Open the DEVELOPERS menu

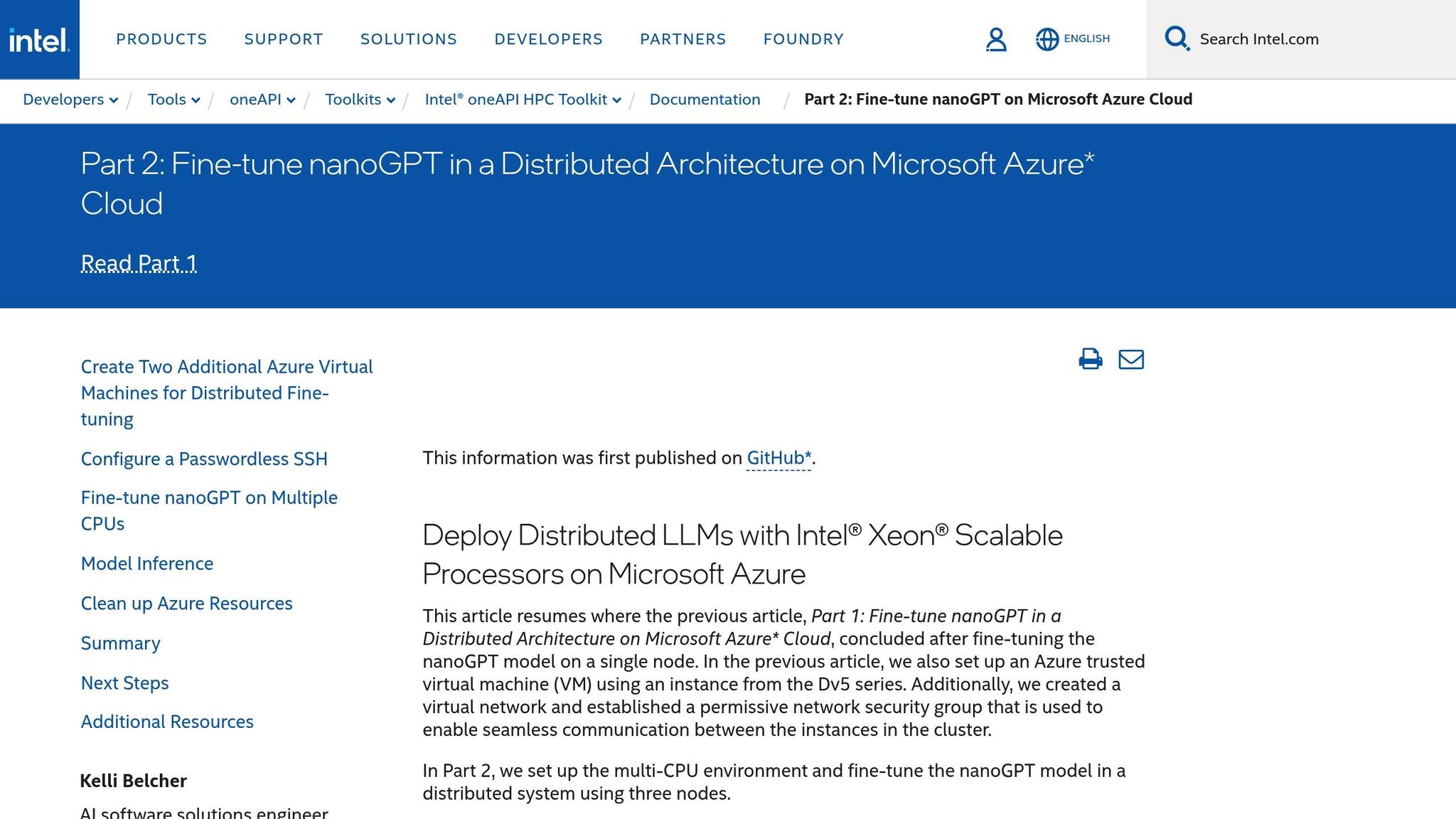tap(549, 39)
